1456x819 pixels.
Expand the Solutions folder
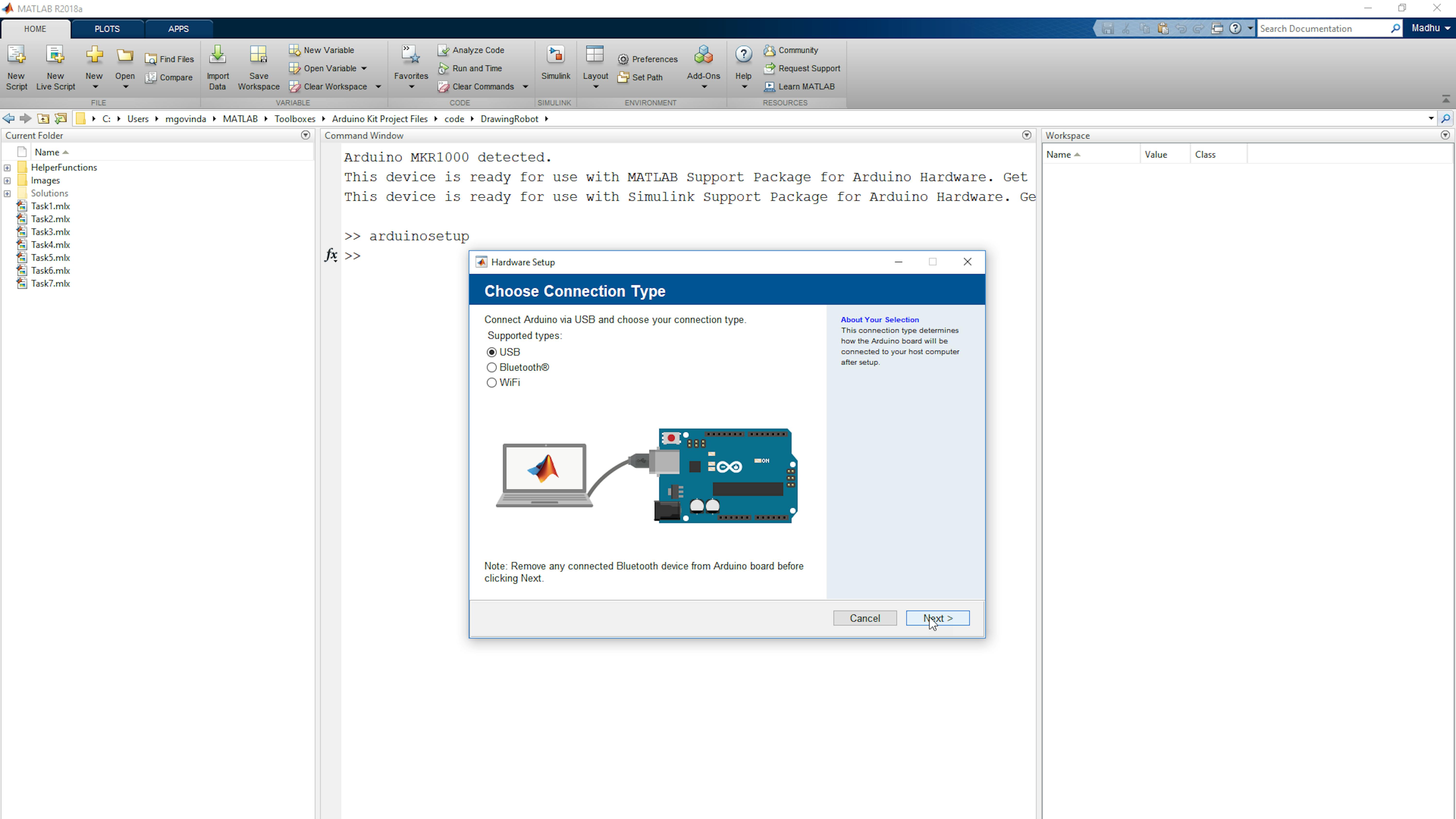(7, 193)
